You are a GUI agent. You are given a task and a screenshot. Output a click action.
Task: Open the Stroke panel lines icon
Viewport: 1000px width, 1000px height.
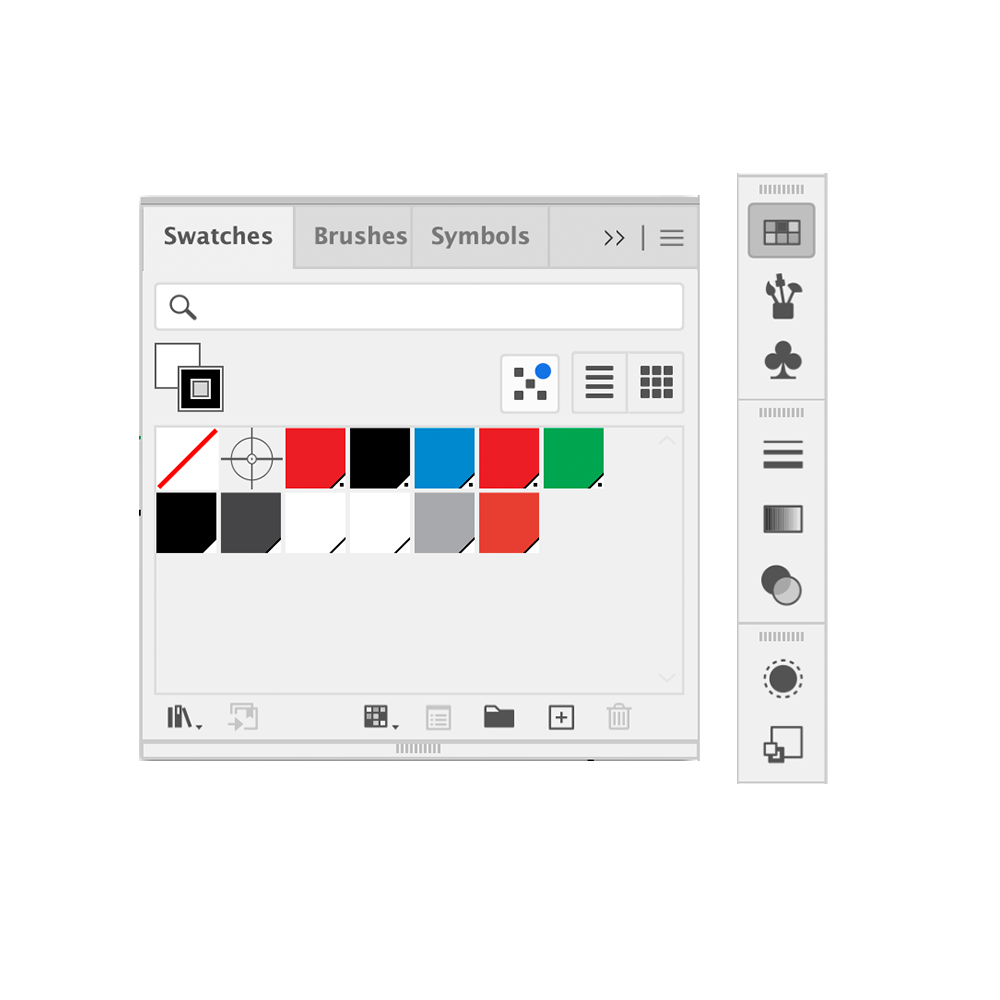click(x=783, y=455)
